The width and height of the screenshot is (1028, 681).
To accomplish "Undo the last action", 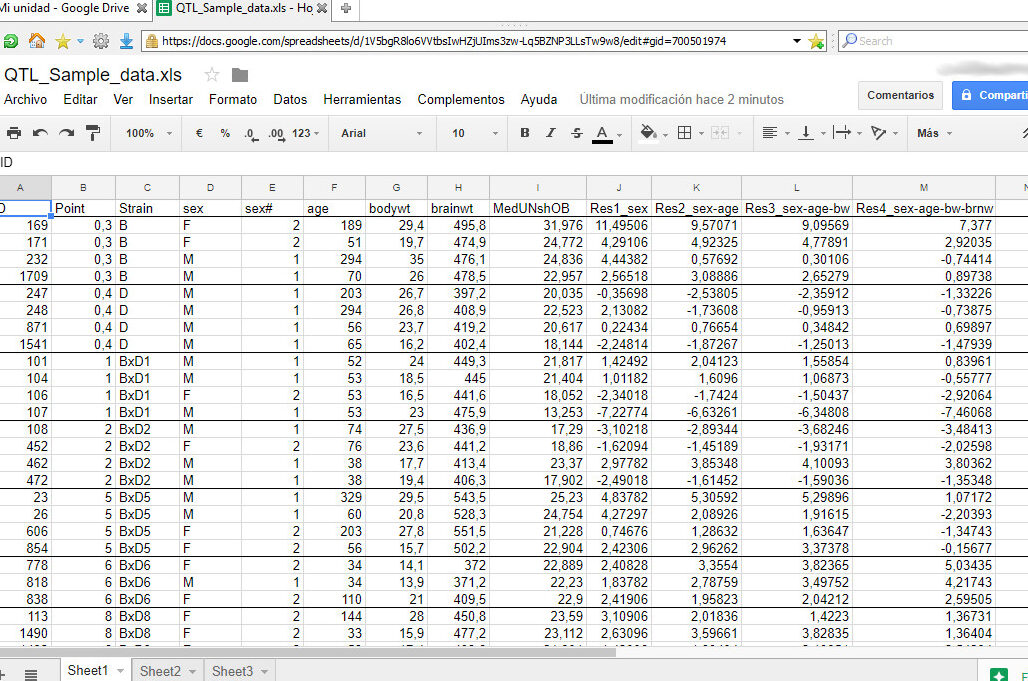I will [x=40, y=133].
